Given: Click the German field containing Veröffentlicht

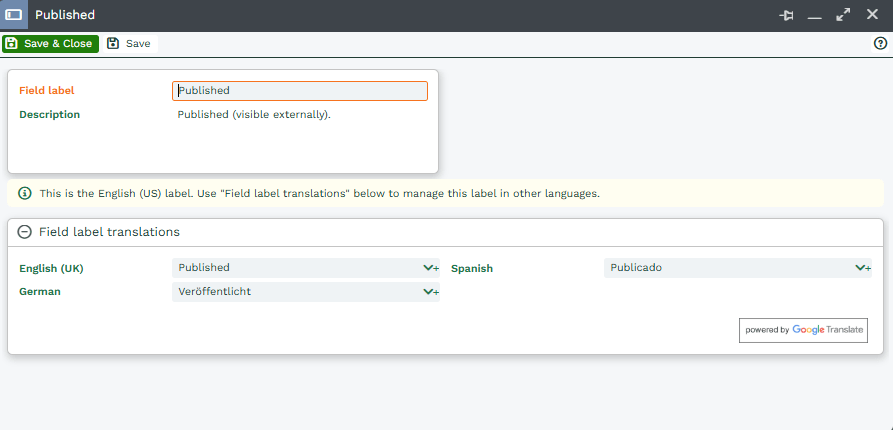Looking at the screenshot, I should [295, 292].
